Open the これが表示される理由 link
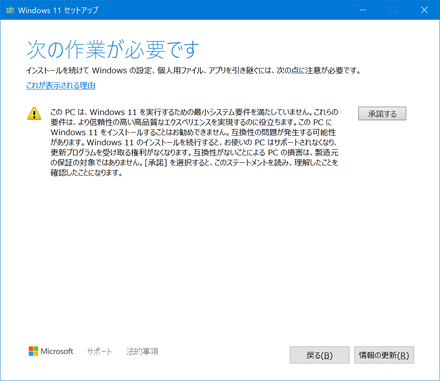Viewport: 440px width, 381px height. (61, 86)
